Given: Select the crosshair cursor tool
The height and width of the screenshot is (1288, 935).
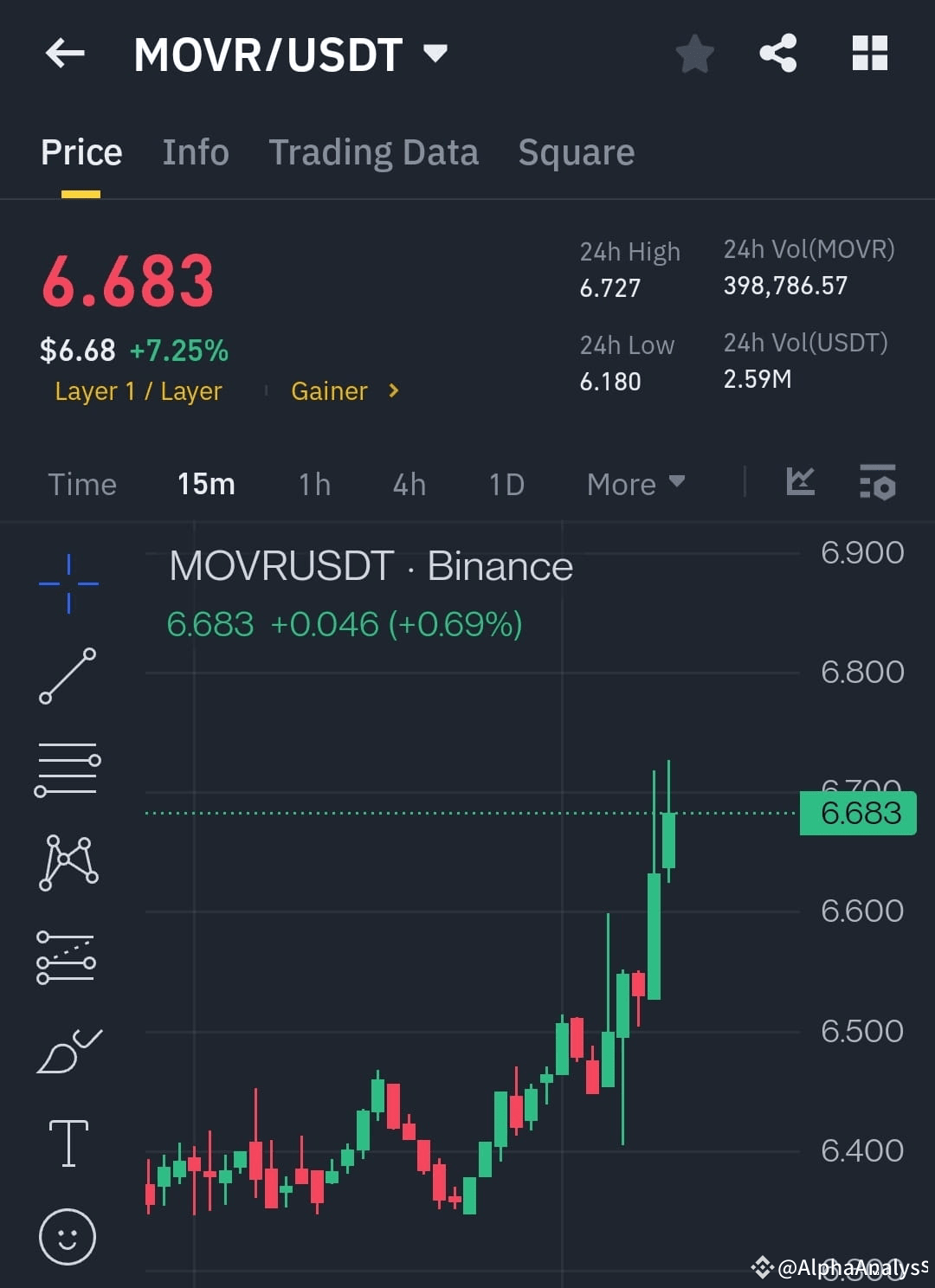Looking at the screenshot, I should (68, 584).
